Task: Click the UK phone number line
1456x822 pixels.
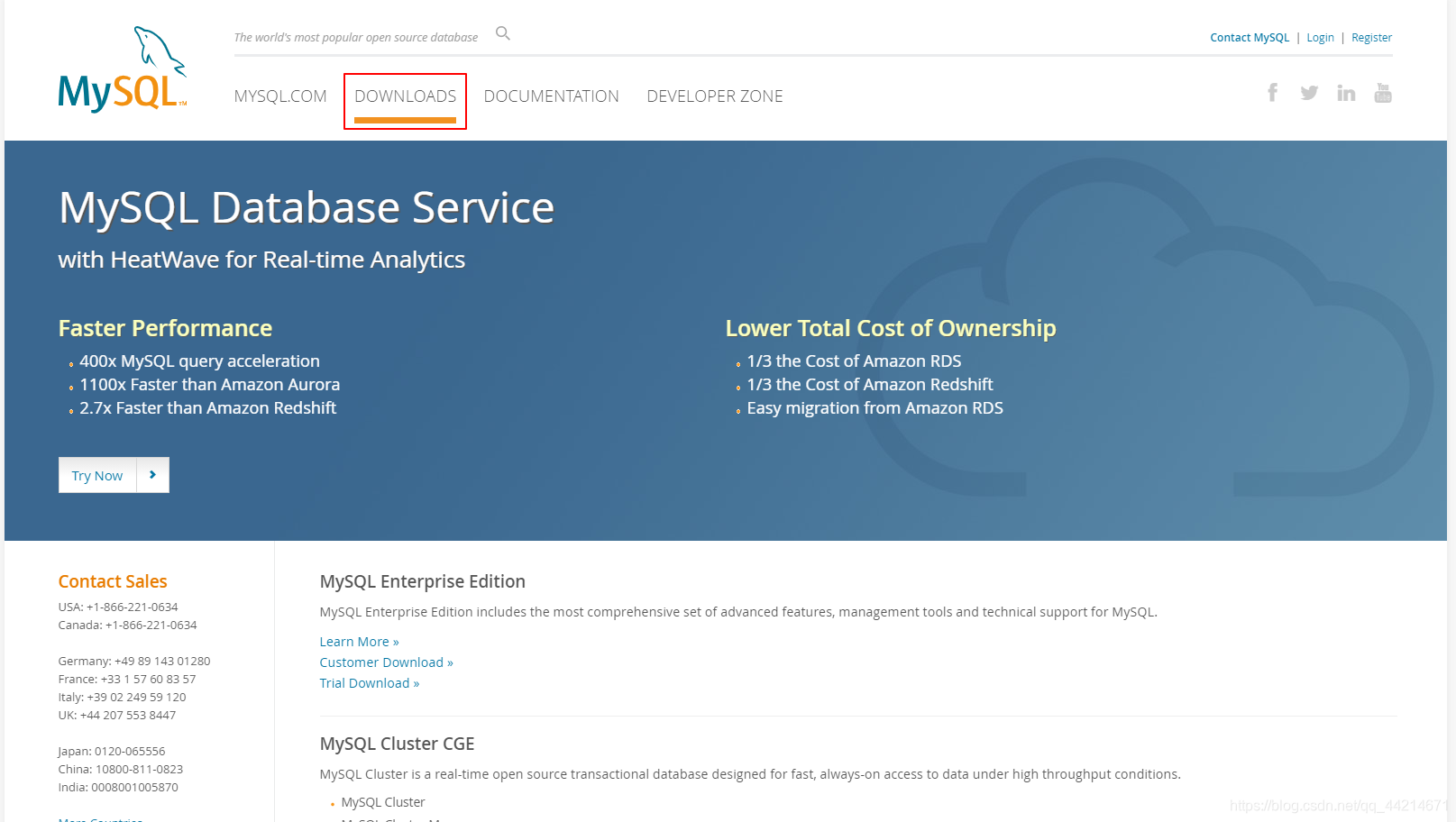Action: pyautogui.click(x=117, y=716)
